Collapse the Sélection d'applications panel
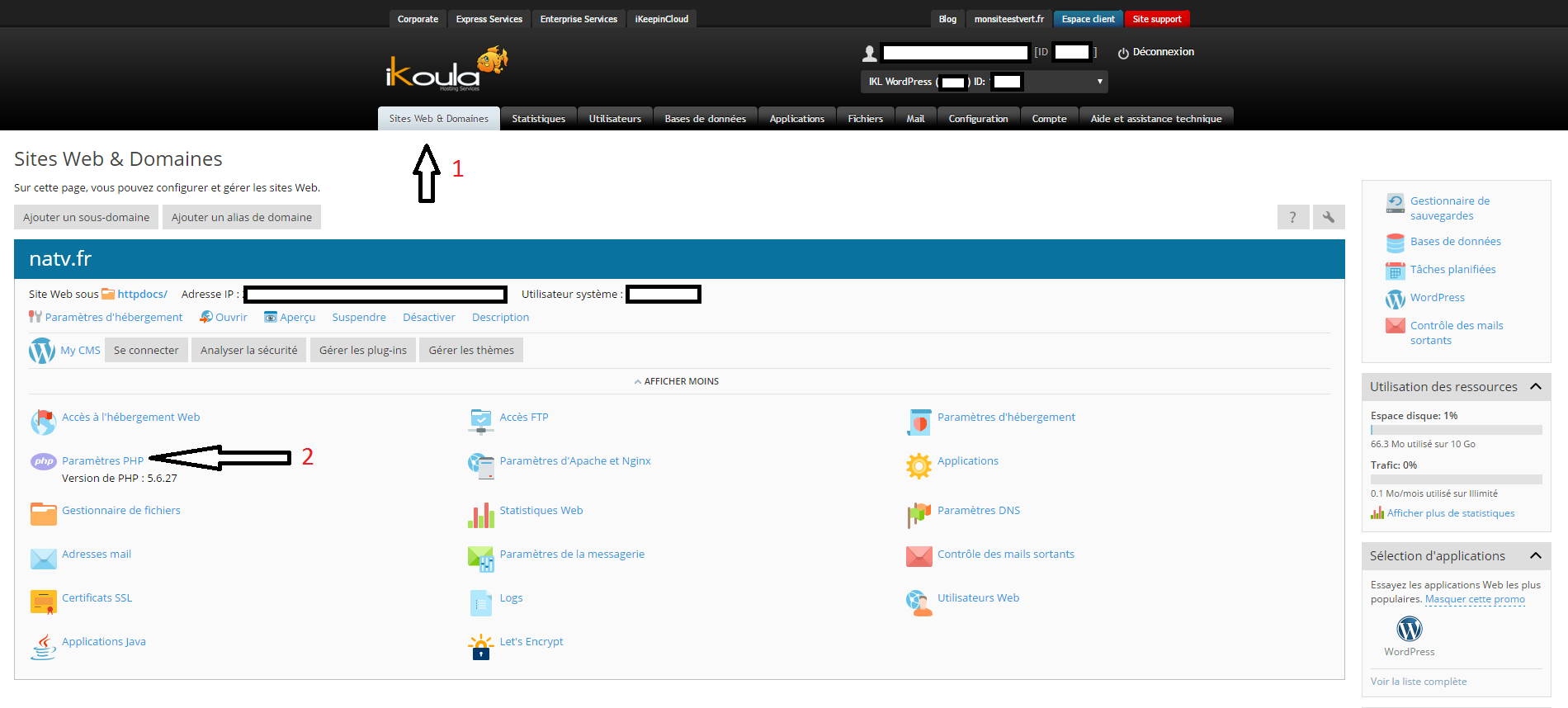This screenshot has width=1568, height=708. (1536, 555)
